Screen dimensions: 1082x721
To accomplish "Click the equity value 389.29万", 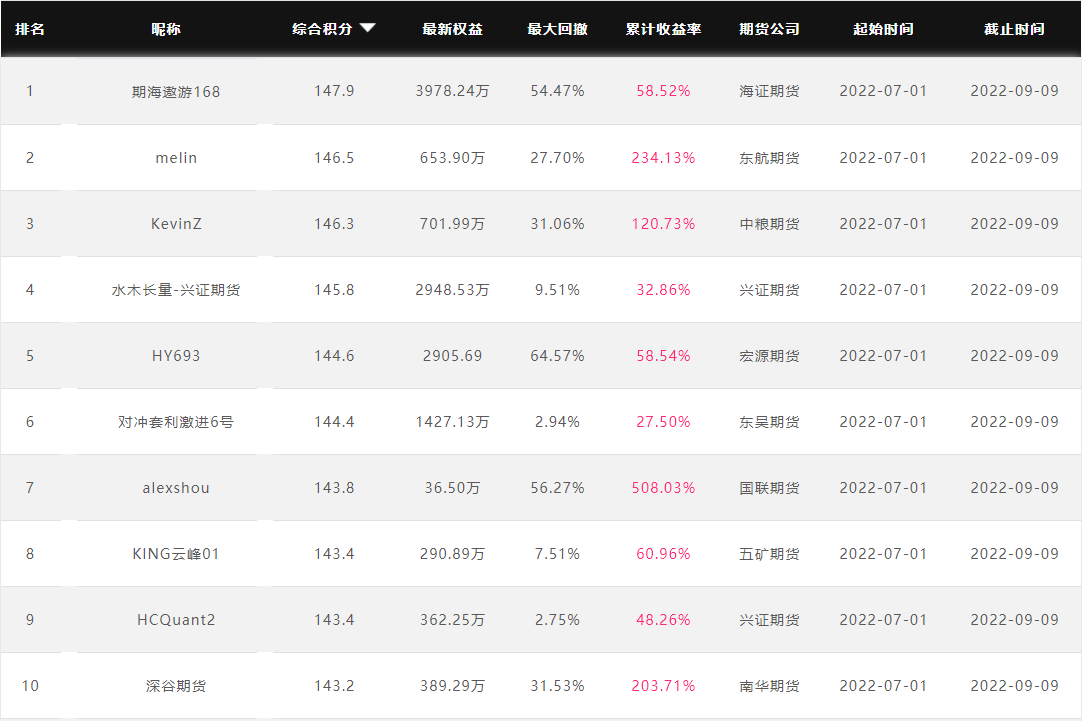I will pyautogui.click(x=452, y=687).
